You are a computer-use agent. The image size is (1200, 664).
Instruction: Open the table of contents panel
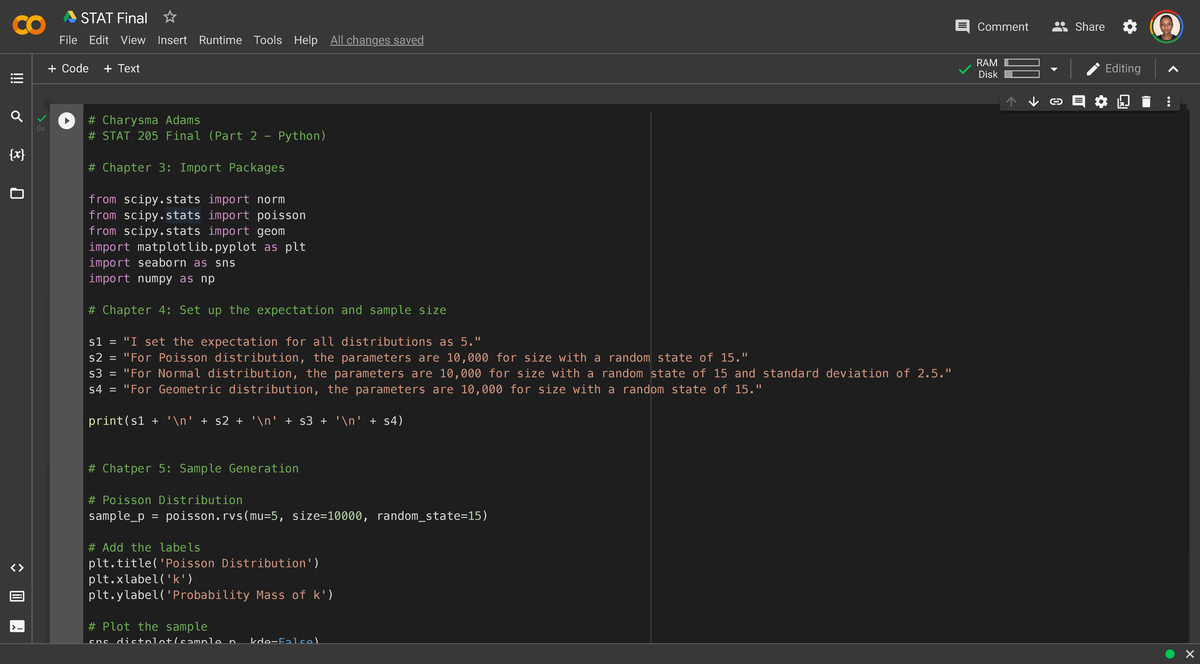(15, 77)
